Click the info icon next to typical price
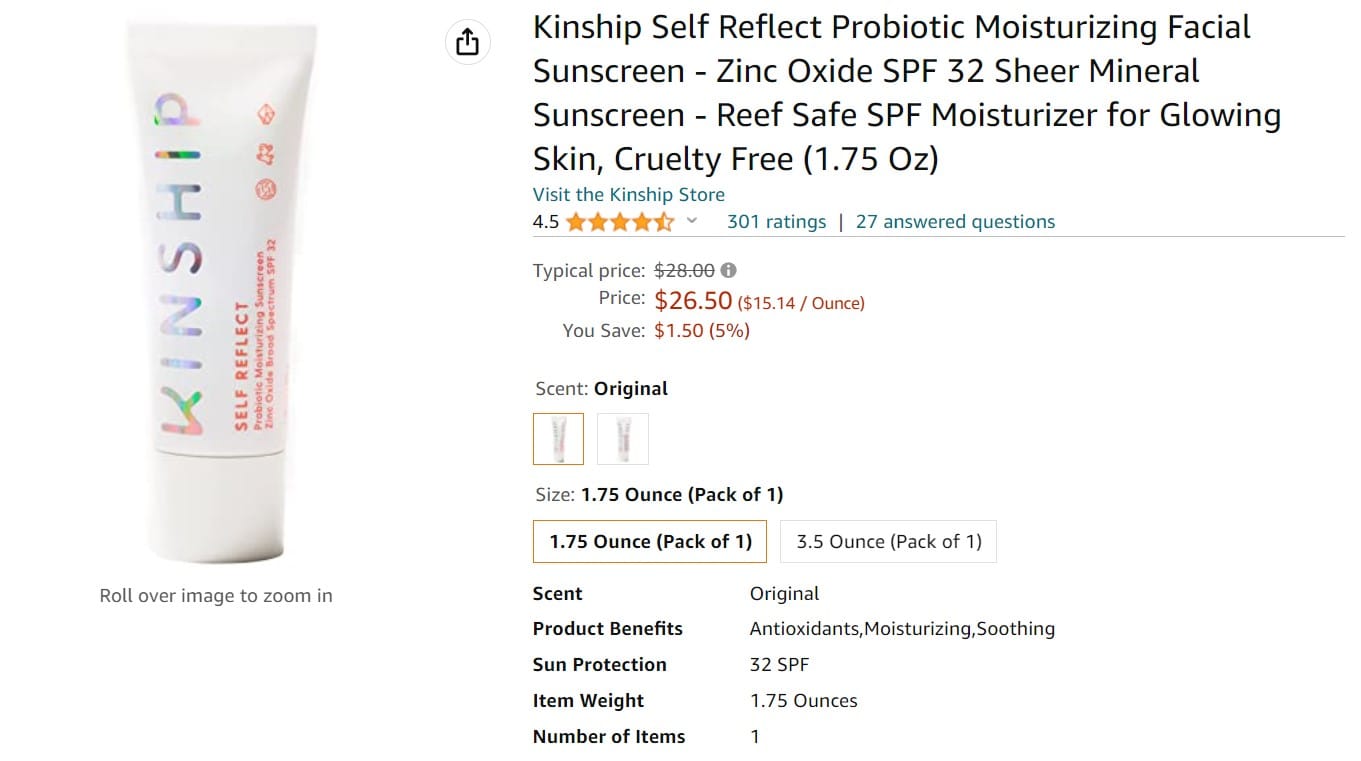 pos(729,270)
